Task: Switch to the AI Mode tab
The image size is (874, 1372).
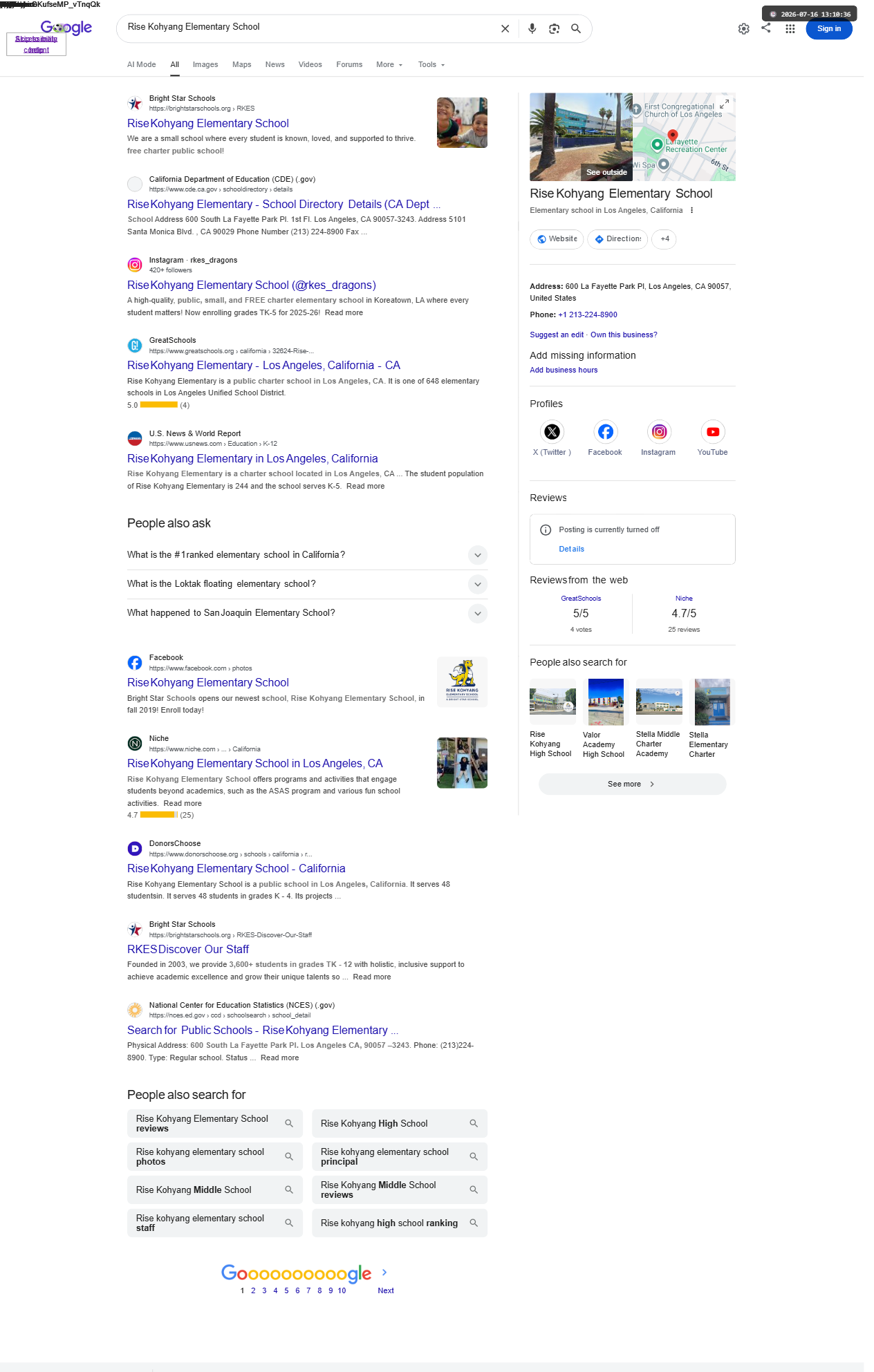Action: click(142, 65)
